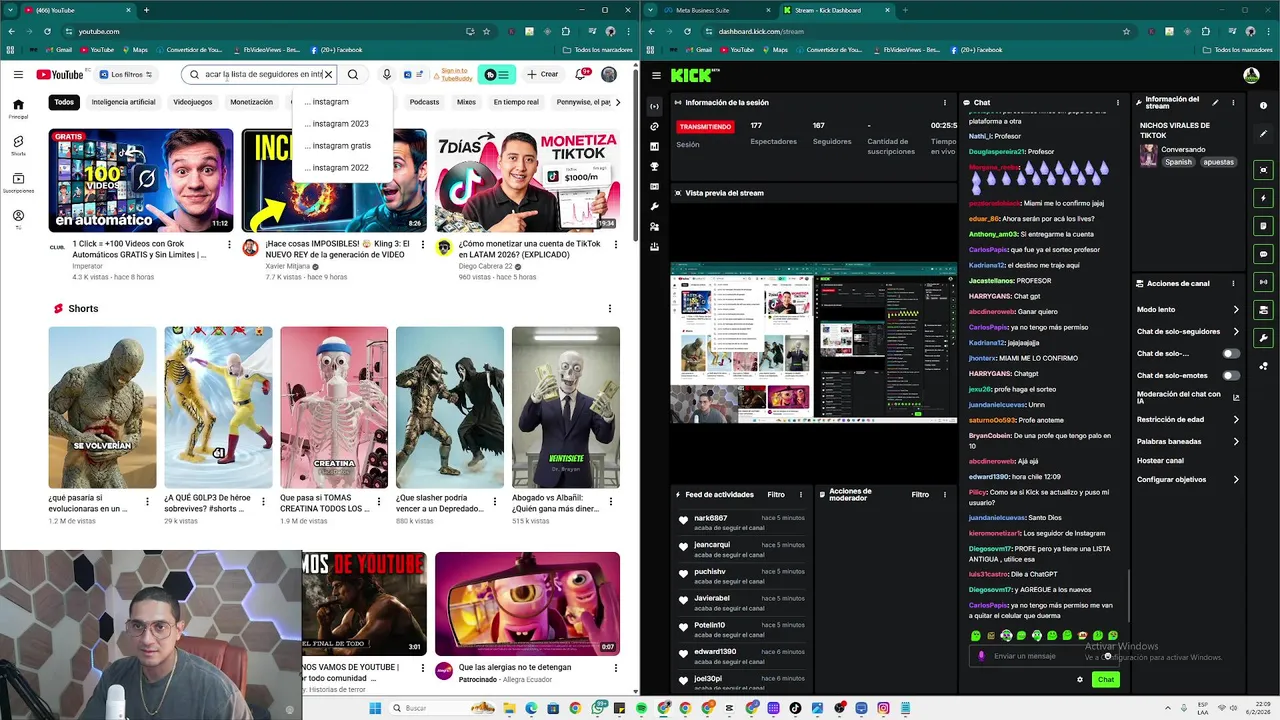Open Moderación del chat con IA link

point(1188,397)
